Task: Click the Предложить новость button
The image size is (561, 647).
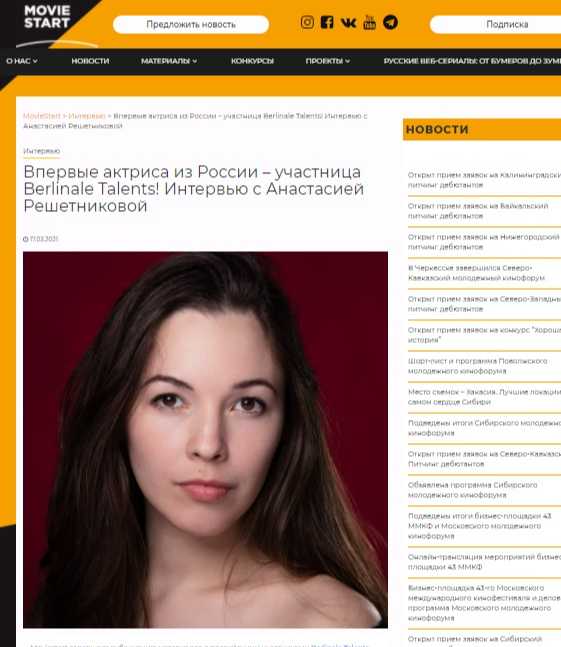Action: [191, 24]
